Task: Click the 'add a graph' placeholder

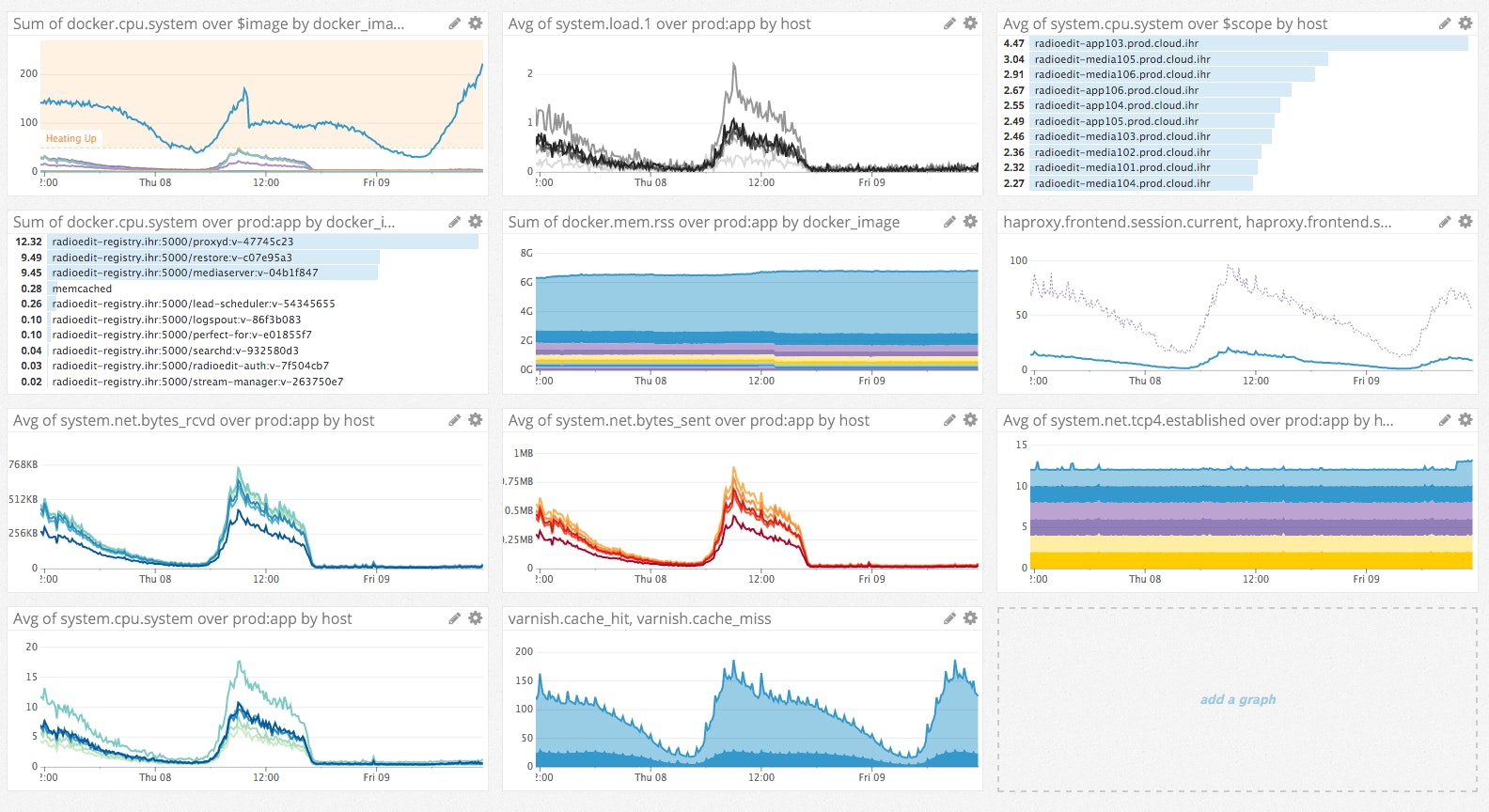Action: [1237, 699]
